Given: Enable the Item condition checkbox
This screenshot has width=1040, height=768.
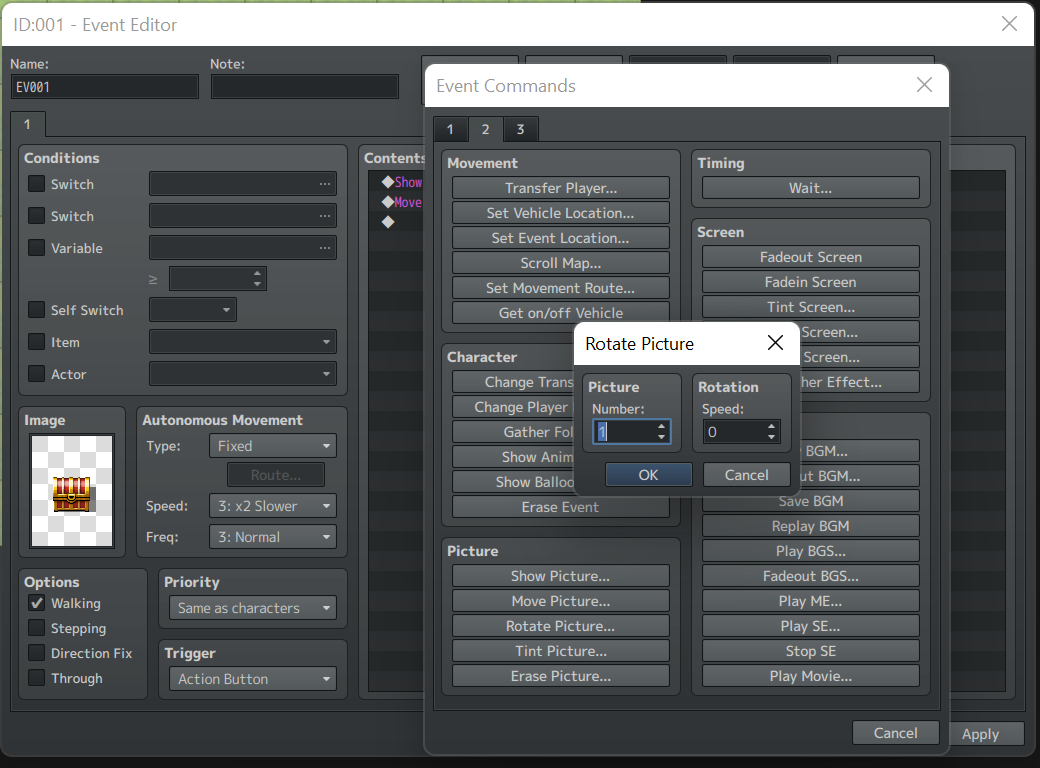Looking at the screenshot, I should pyautogui.click(x=36, y=342).
